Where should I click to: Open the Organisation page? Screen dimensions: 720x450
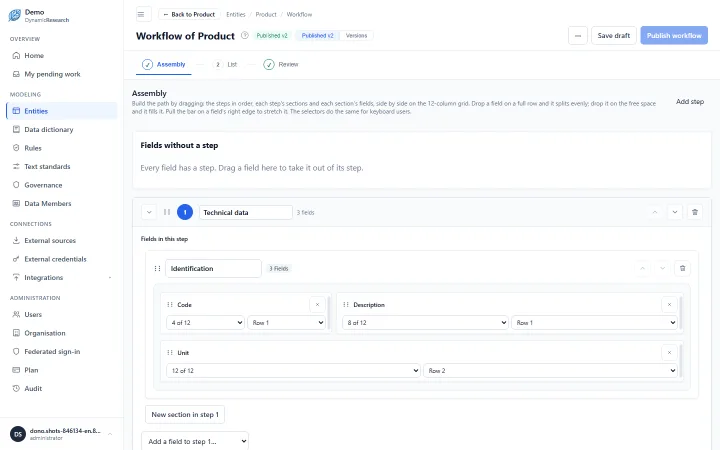pos(62,333)
